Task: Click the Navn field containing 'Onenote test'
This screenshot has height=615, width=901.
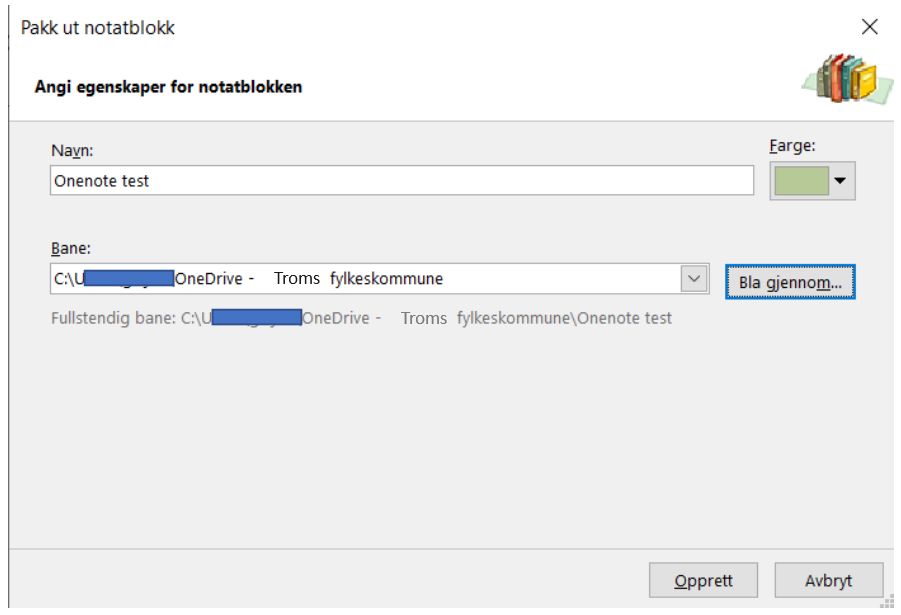Action: pos(402,180)
